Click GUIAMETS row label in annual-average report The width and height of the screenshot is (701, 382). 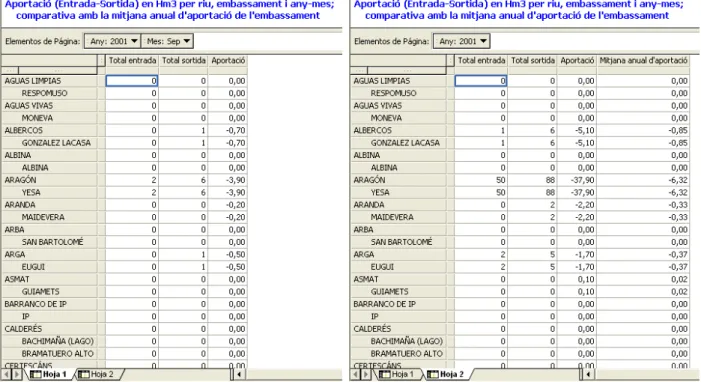point(398,292)
